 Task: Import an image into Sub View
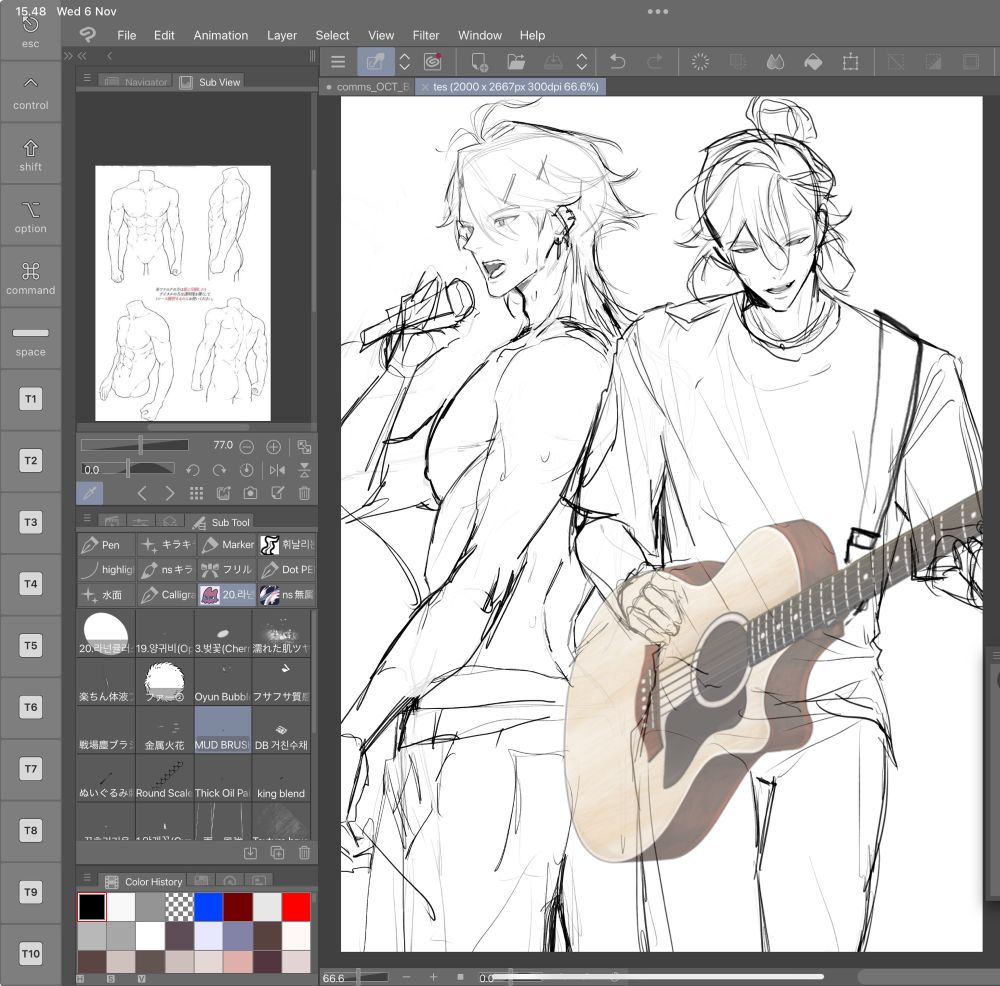[223, 493]
